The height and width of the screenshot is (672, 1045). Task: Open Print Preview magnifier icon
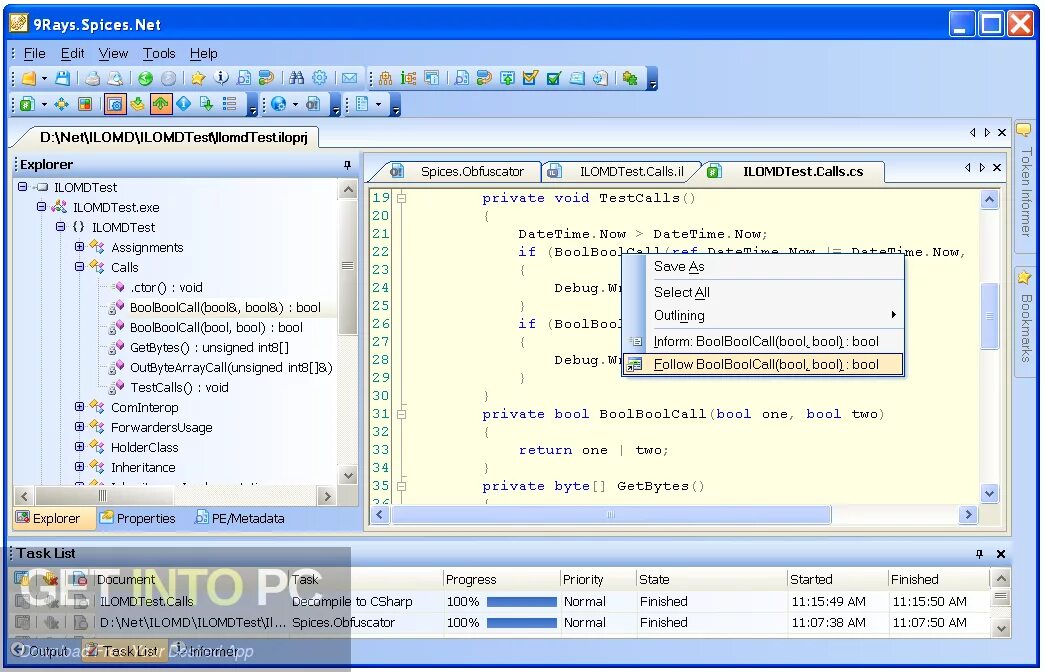click(115, 79)
